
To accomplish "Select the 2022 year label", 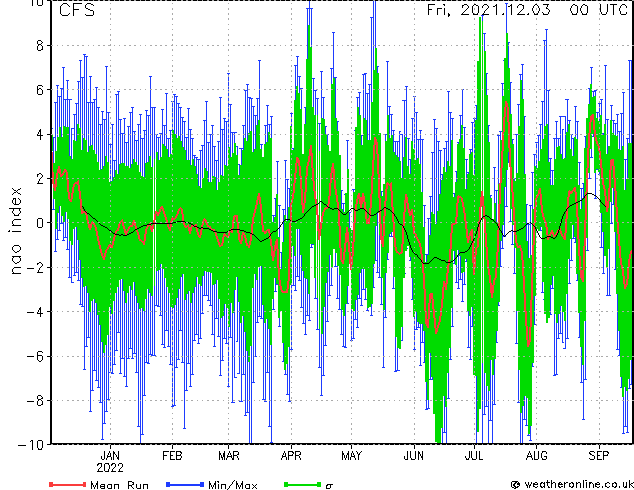I will pos(110,468).
